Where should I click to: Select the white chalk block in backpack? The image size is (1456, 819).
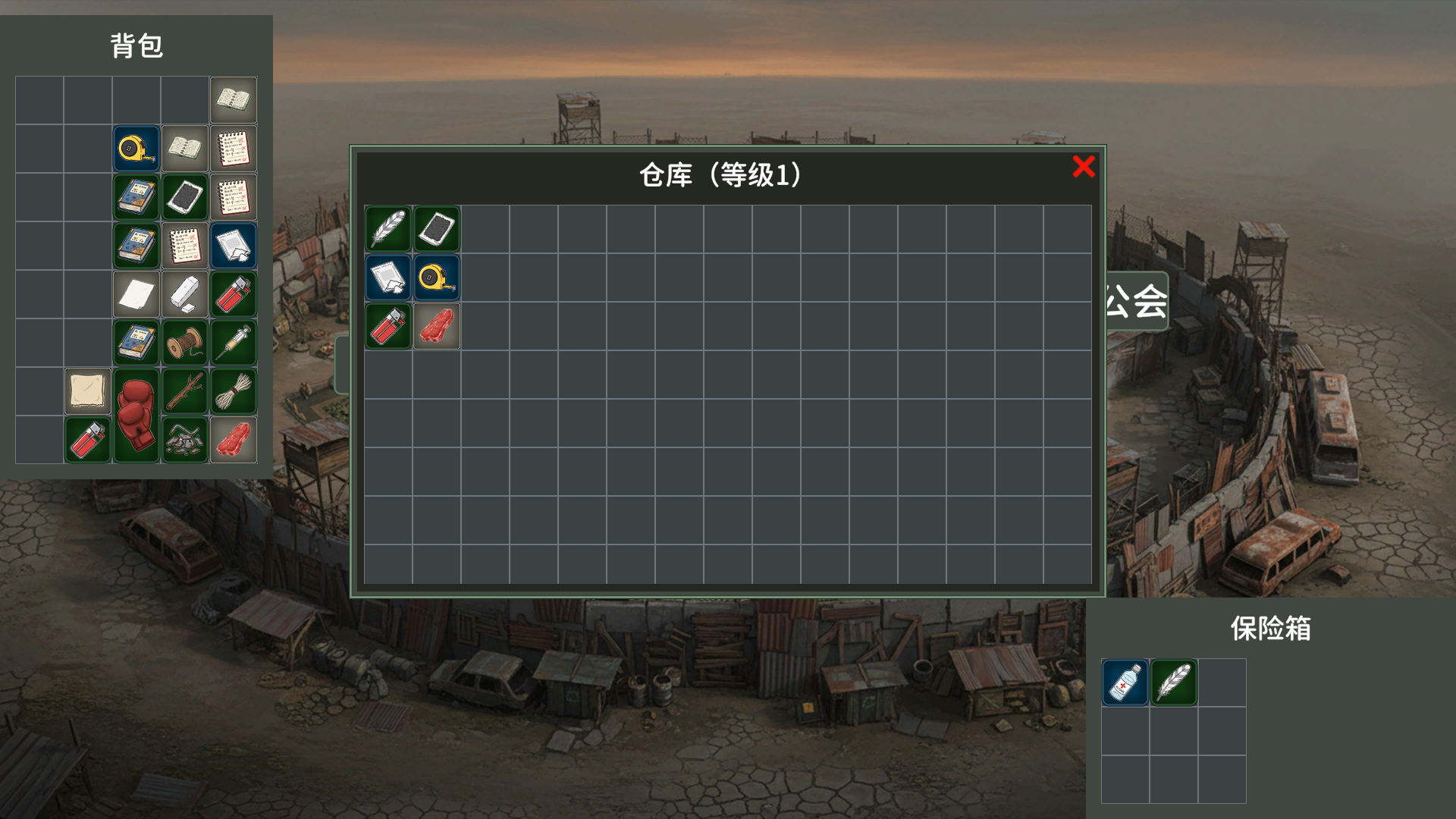tap(185, 294)
